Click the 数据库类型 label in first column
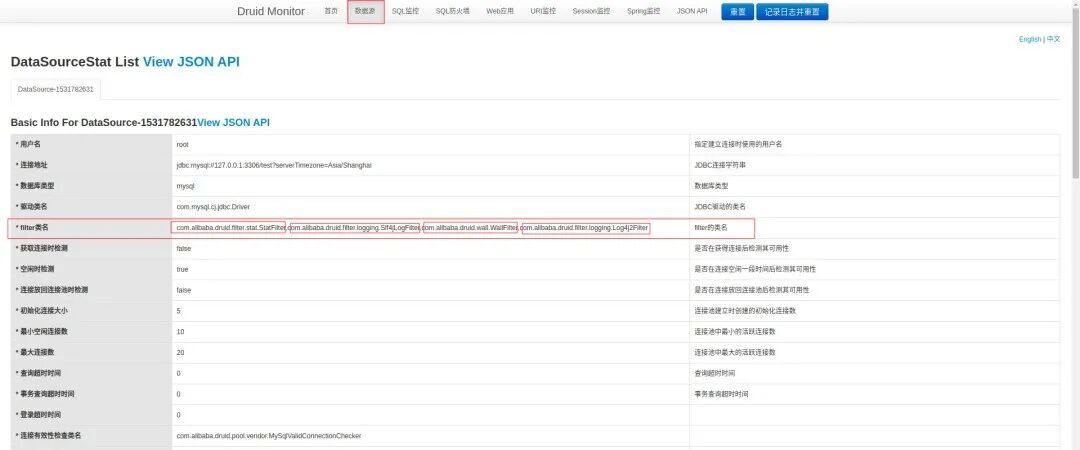Image resolution: width=1080 pixels, height=450 pixels. pos(37,186)
